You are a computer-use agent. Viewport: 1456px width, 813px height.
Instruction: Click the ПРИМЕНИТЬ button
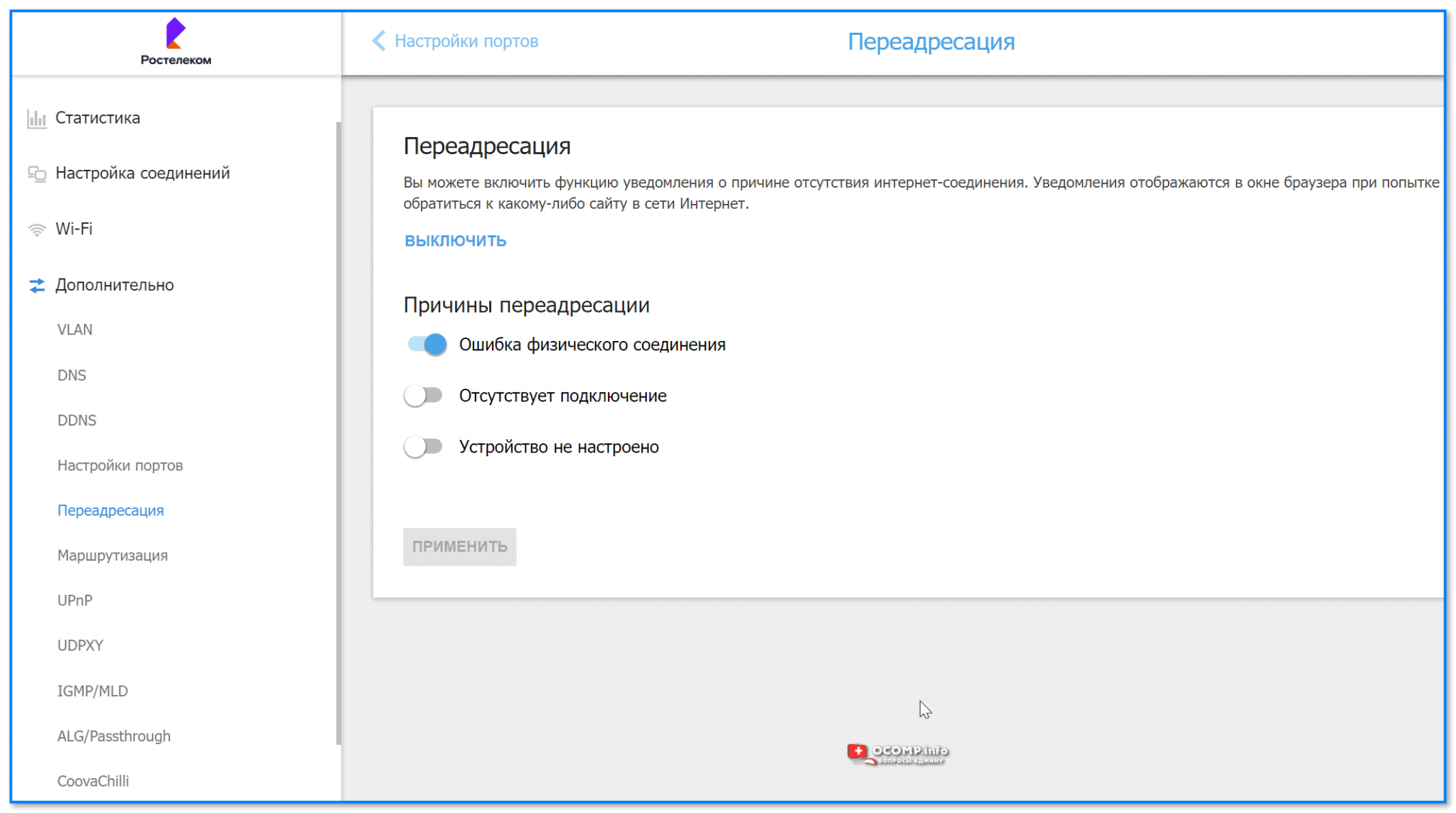coord(459,547)
